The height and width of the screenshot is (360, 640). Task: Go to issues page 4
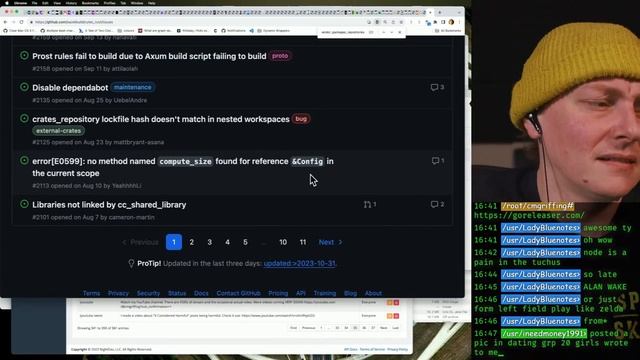[227, 242]
